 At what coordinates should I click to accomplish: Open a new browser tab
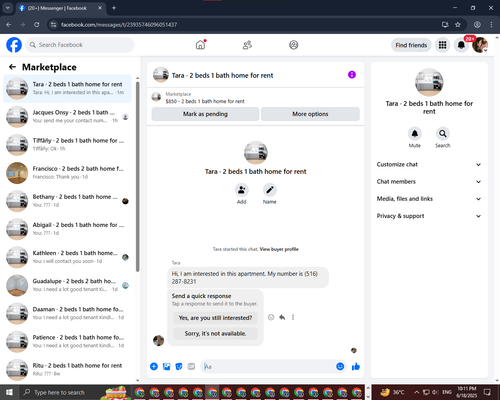[x=114, y=8]
